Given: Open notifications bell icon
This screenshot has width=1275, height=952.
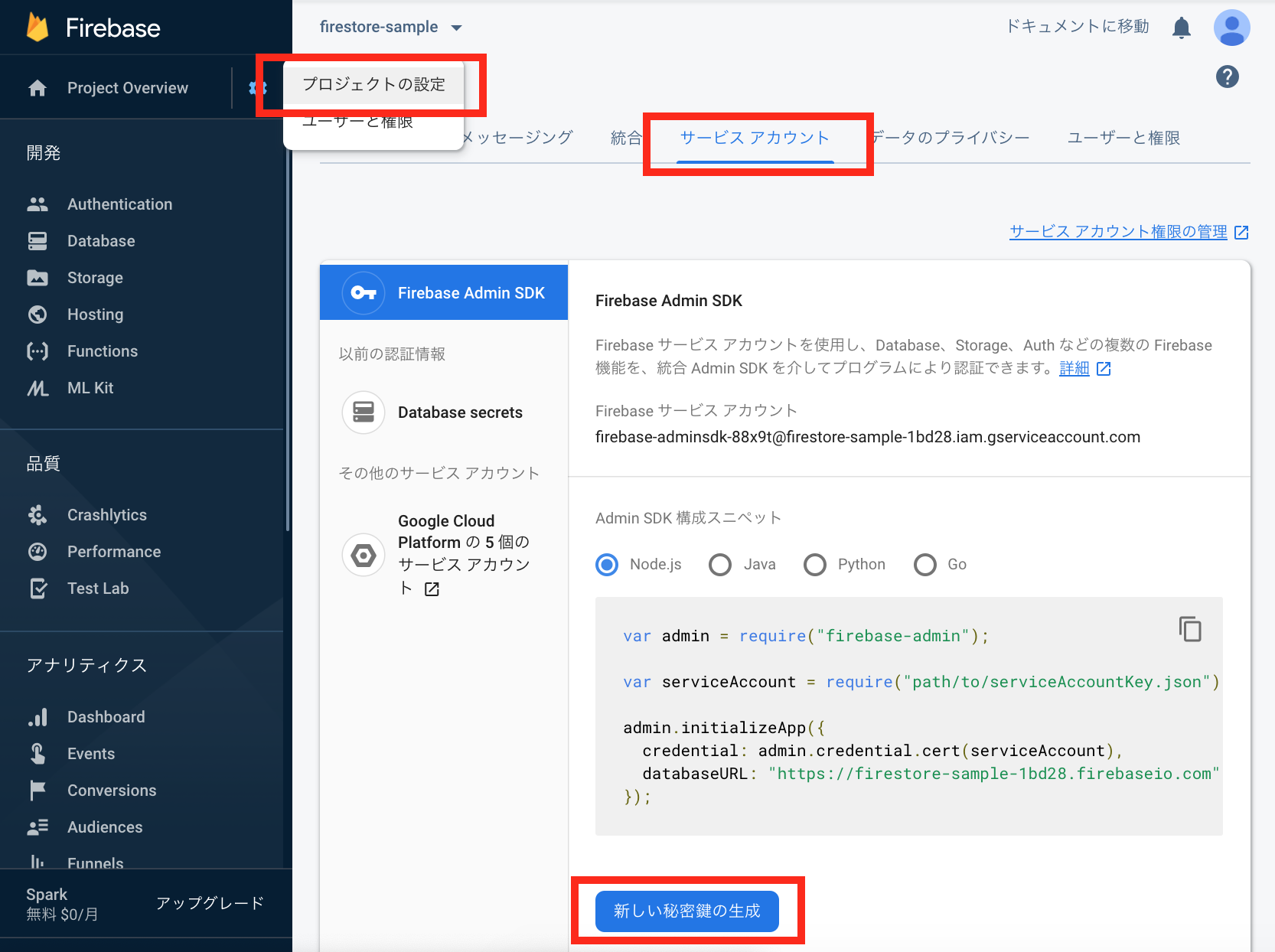Looking at the screenshot, I should click(x=1182, y=28).
